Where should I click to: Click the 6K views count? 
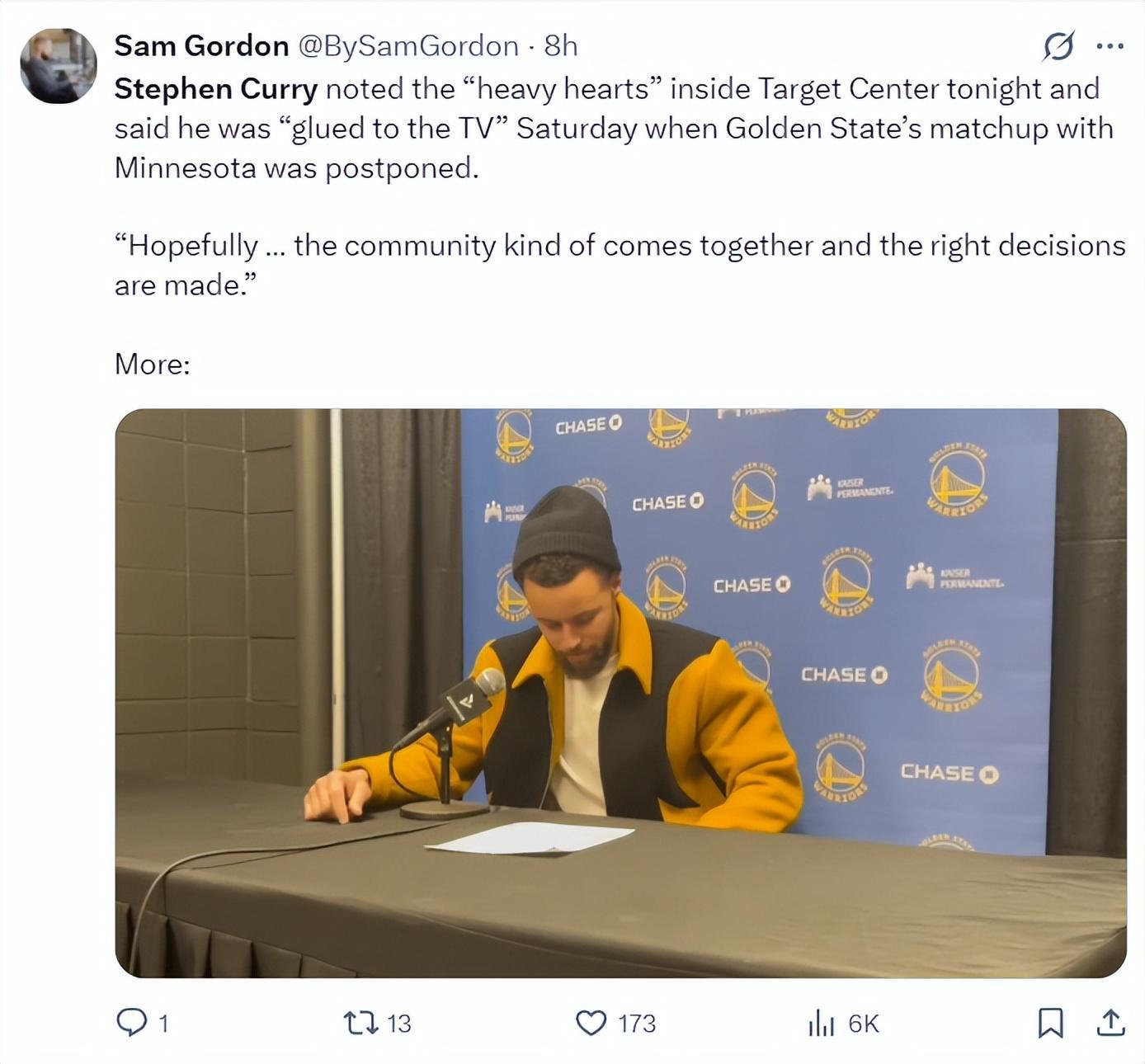click(x=863, y=1024)
